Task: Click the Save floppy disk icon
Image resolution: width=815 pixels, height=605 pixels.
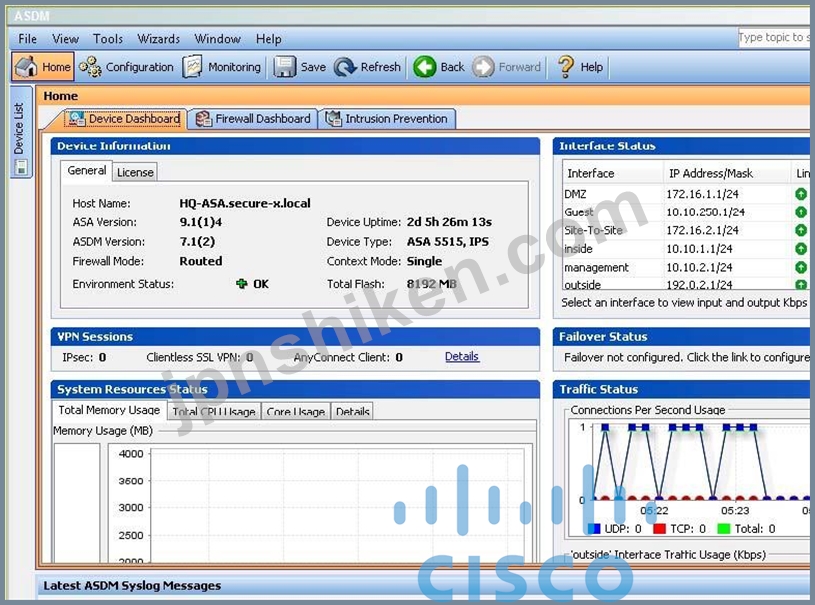Action: (x=285, y=67)
